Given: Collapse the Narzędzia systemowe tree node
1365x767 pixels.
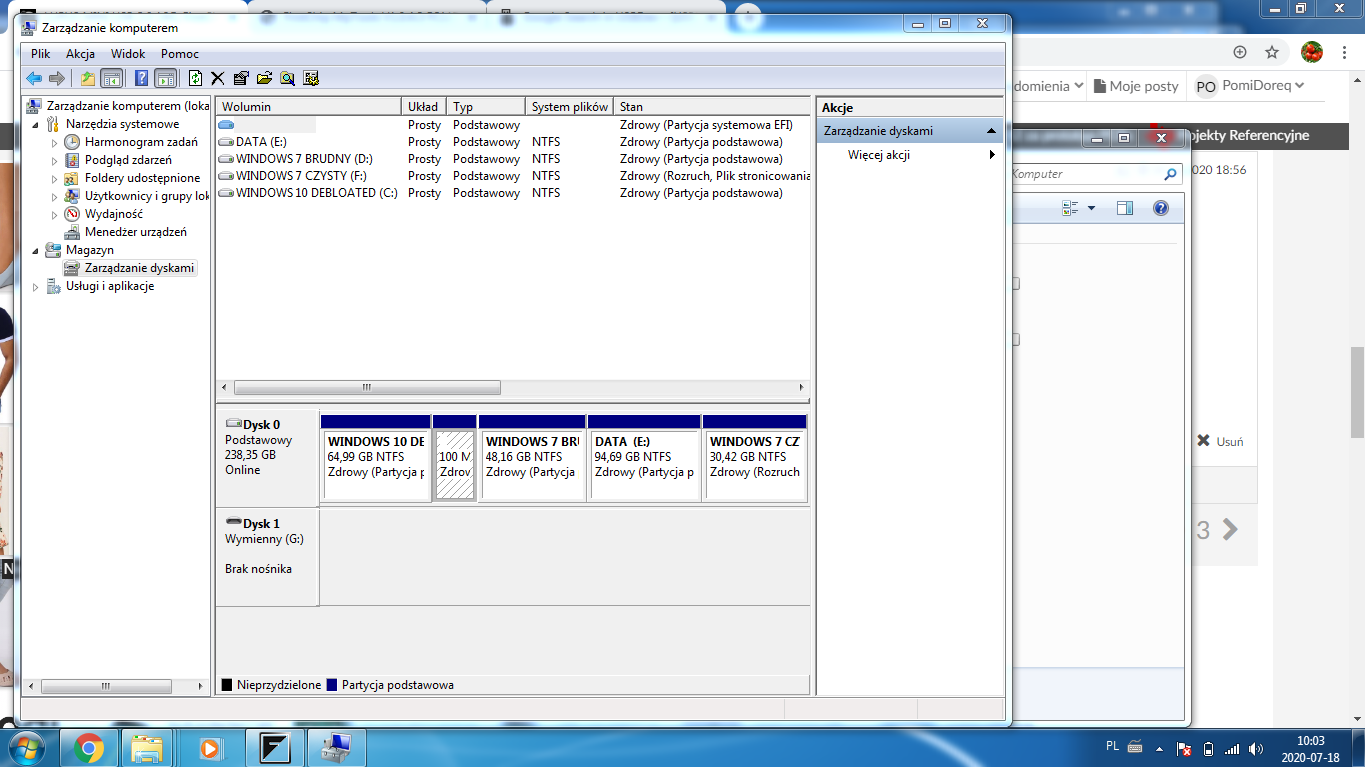Looking at the screenshot, I should click(37, 124).
